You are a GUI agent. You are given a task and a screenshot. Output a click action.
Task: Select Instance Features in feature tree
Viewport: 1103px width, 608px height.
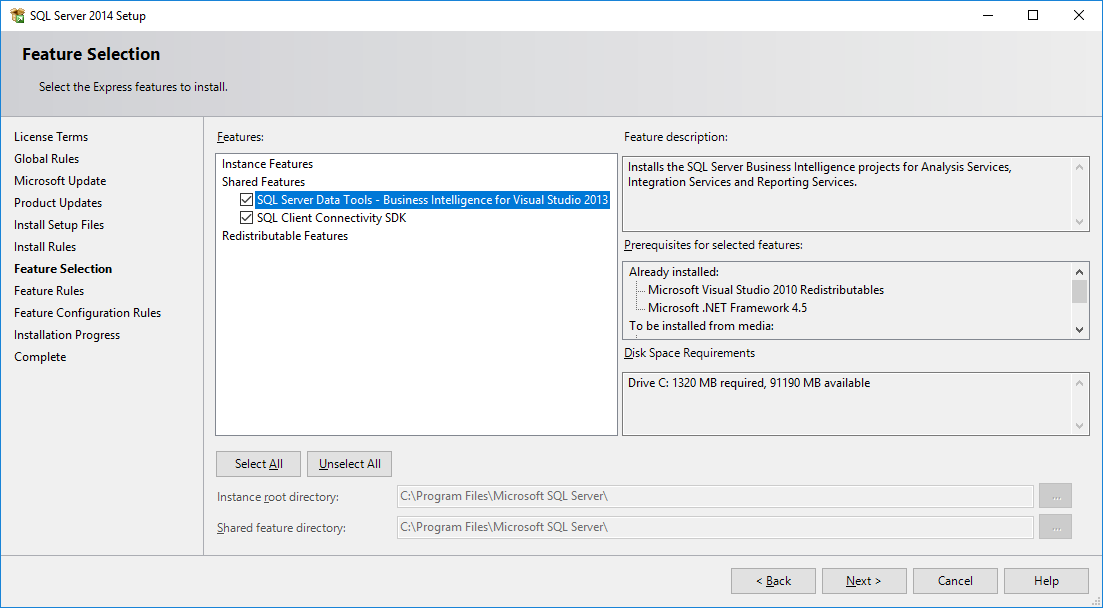click(267, 164)
